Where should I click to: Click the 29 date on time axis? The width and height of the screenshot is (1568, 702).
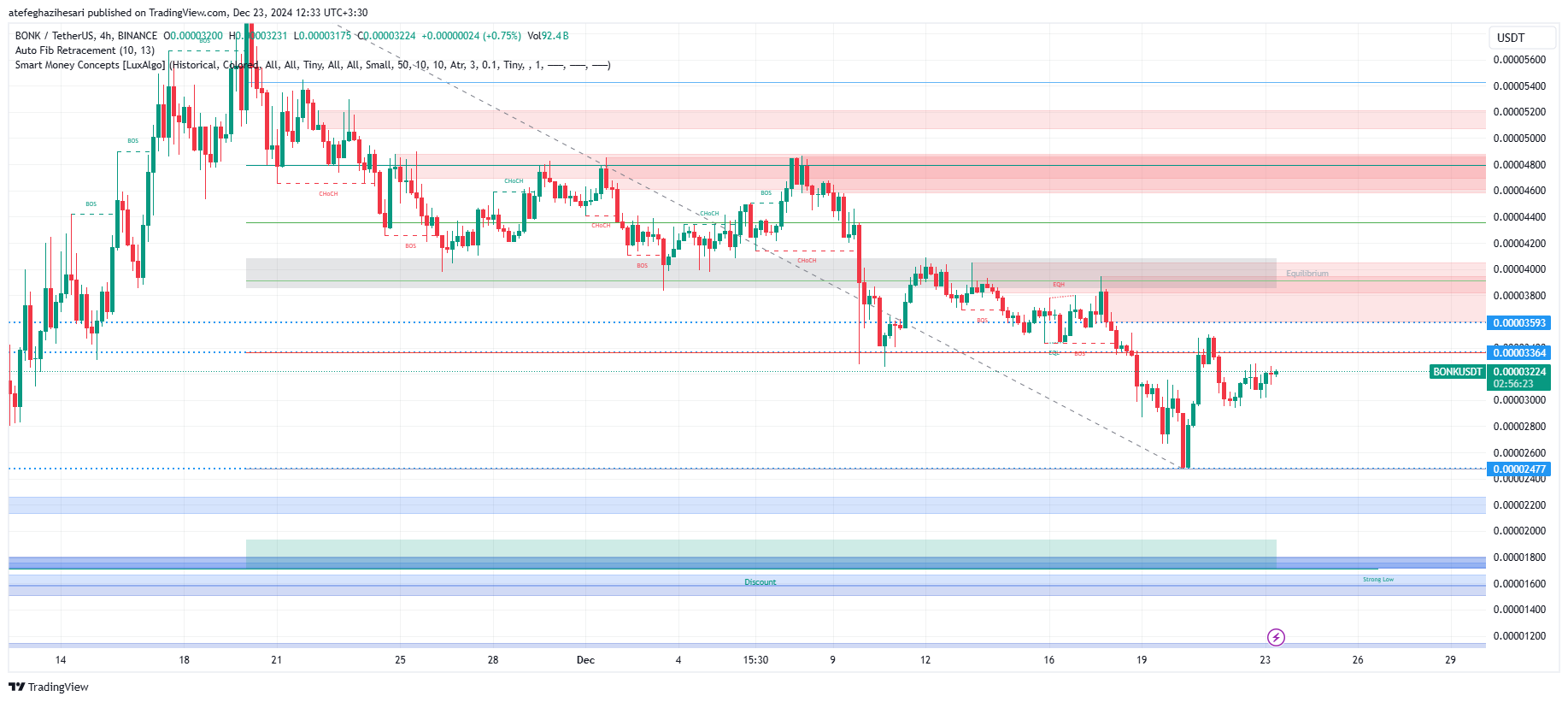[x=1450, y=660]
